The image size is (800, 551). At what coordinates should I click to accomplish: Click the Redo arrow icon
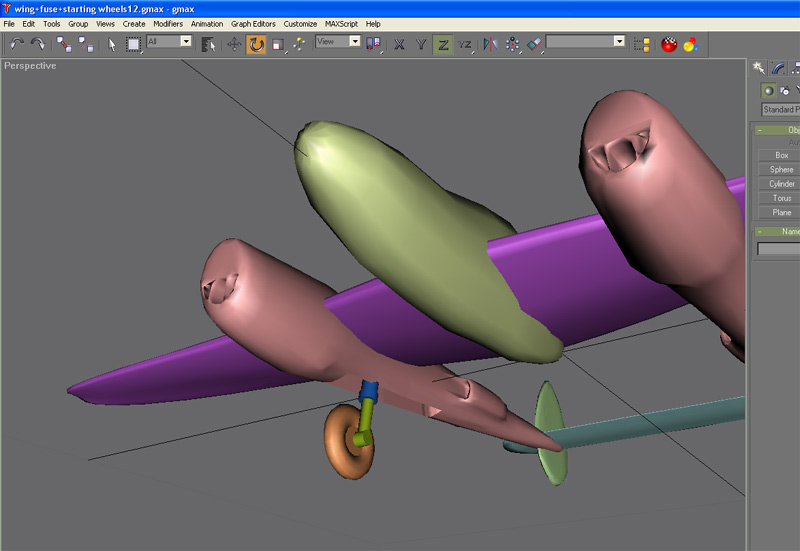[38, 44]
